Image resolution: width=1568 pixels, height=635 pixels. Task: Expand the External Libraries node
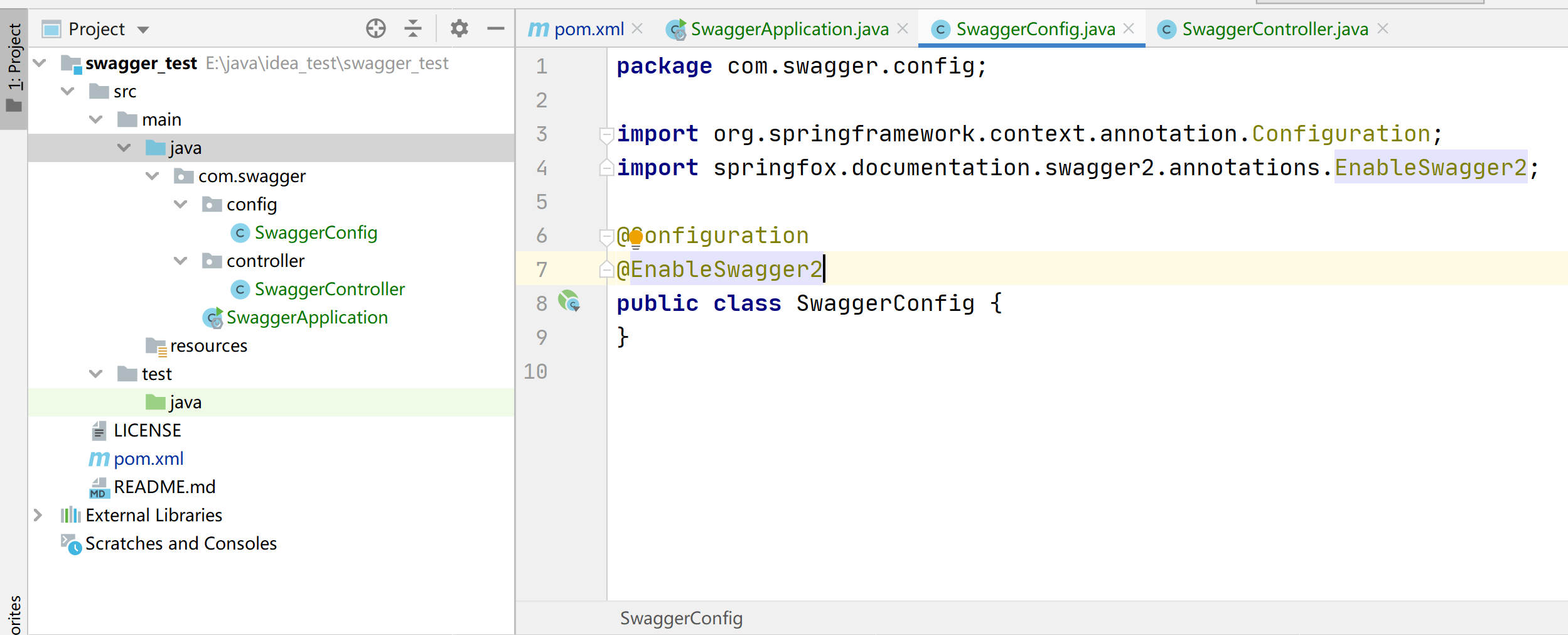point(38,516)
